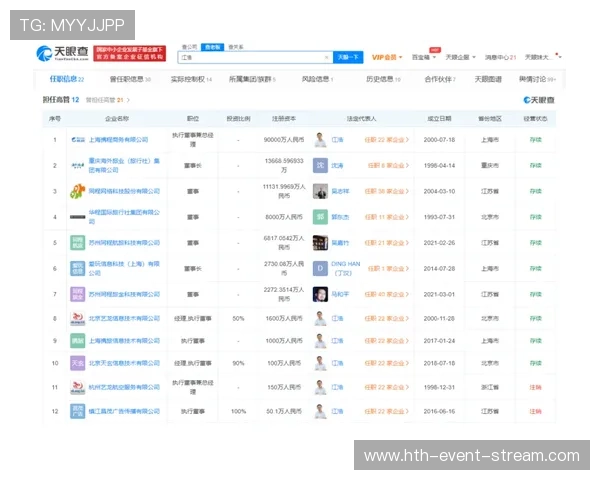Viewport: 600px width, 480px height.
Task: Switch to the 曾任职信息 tab
Action: click(130, 79)
